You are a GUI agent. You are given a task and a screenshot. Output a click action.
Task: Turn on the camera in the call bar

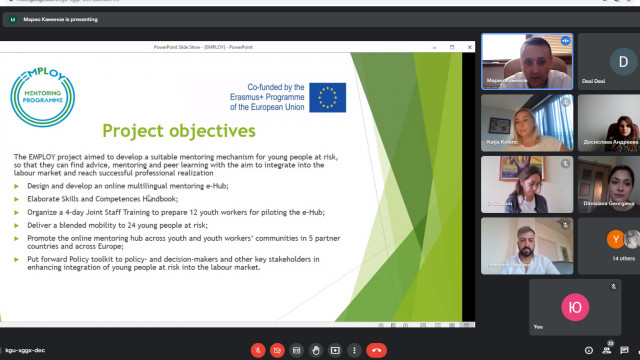(x=277, y=350)
